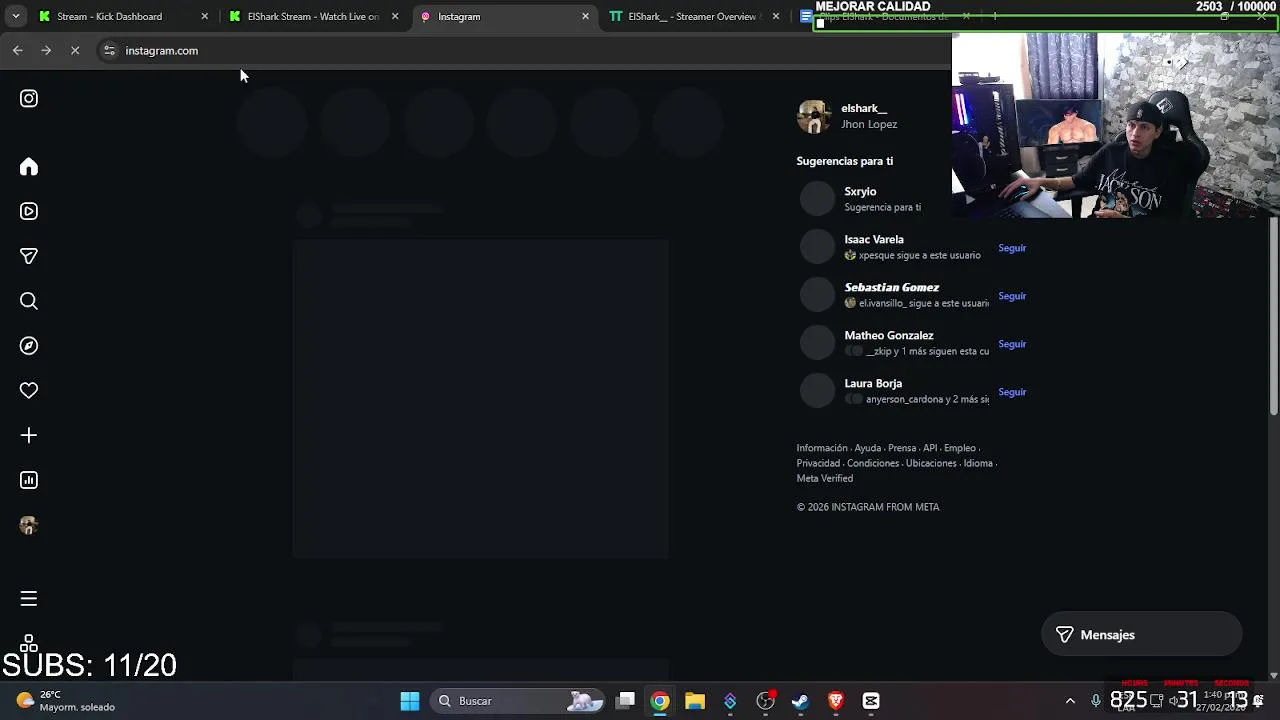Open Información footer link

coord(822,448)
